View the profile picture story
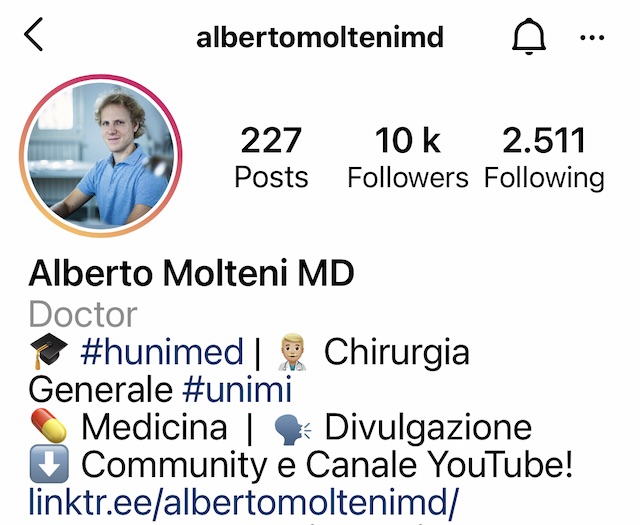Viewport: 640px width, 525px height. click(x=101, y=156)
